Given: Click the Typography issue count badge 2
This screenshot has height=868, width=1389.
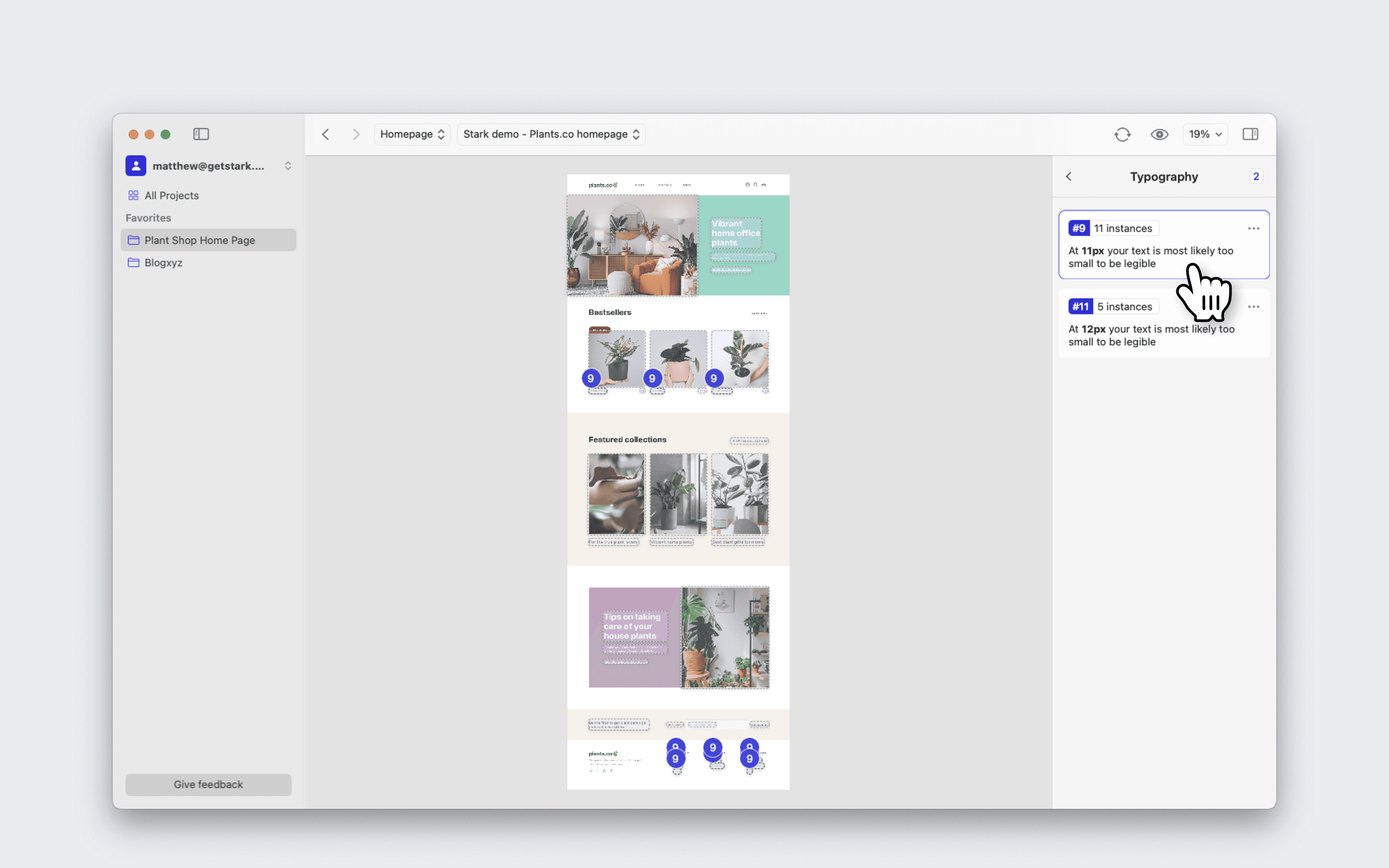Looking at the screenshot, I should (x=1256, y=176).
